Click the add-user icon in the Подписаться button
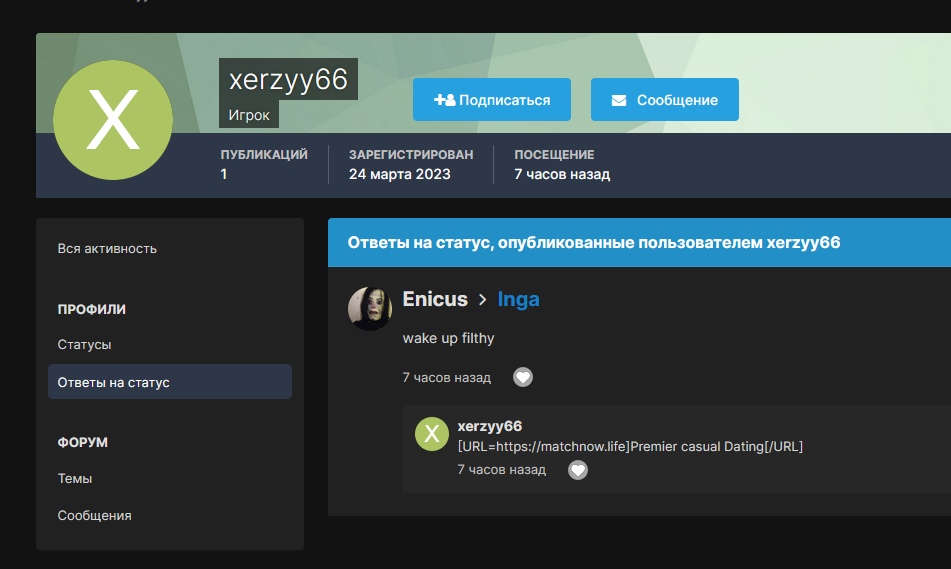 444,100
